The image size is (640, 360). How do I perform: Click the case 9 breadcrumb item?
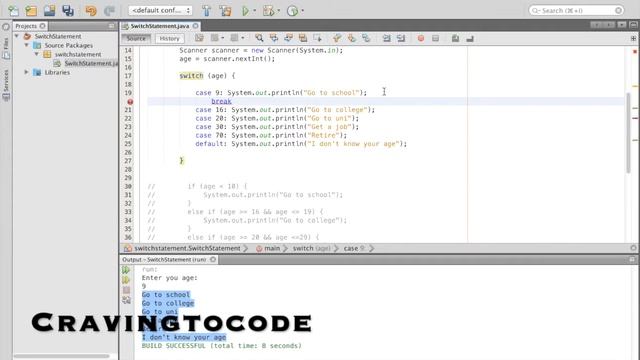tap(354, 248)
